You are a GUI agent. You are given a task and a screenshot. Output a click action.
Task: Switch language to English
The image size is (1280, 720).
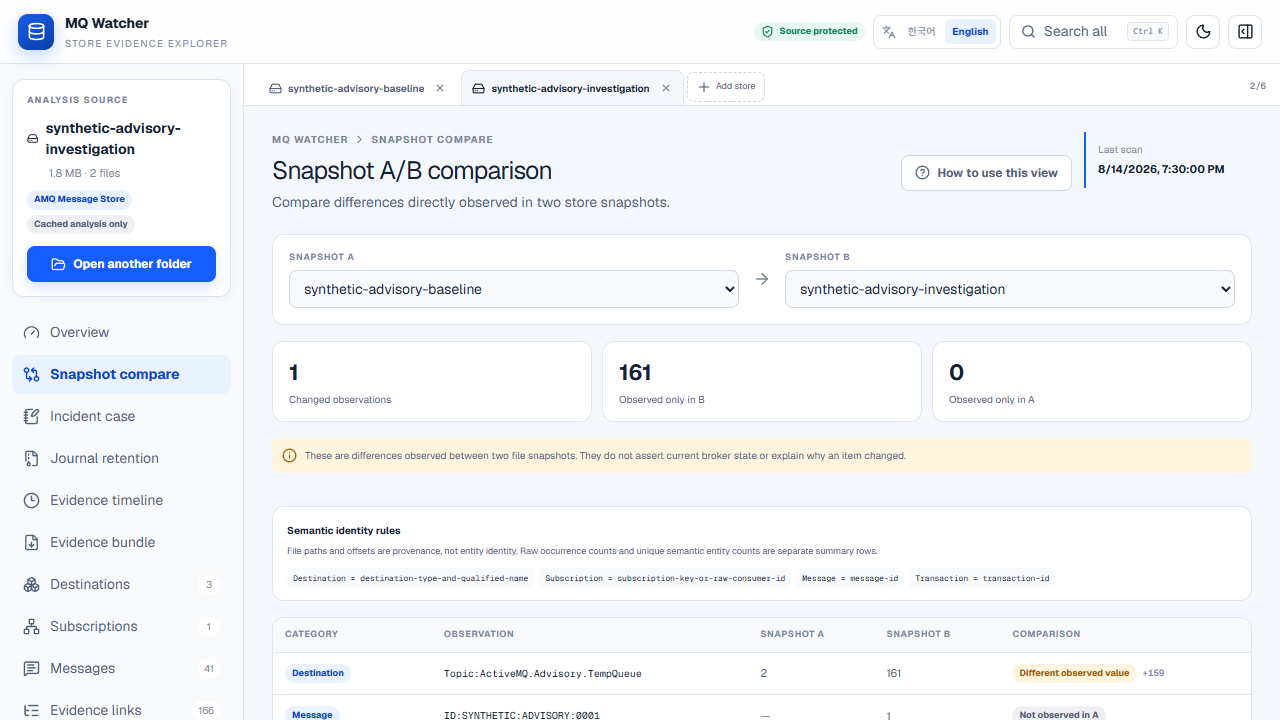click(x=970, y=32)
